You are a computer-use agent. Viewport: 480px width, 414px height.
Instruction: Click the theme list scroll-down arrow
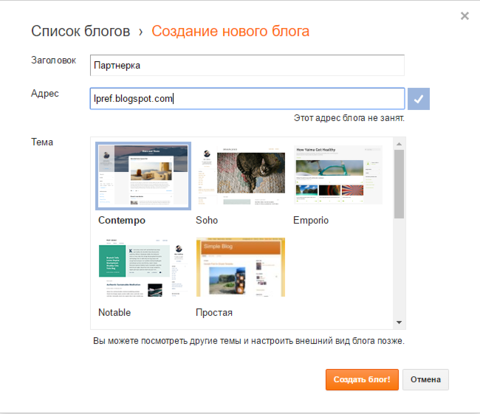pos(399,322)
